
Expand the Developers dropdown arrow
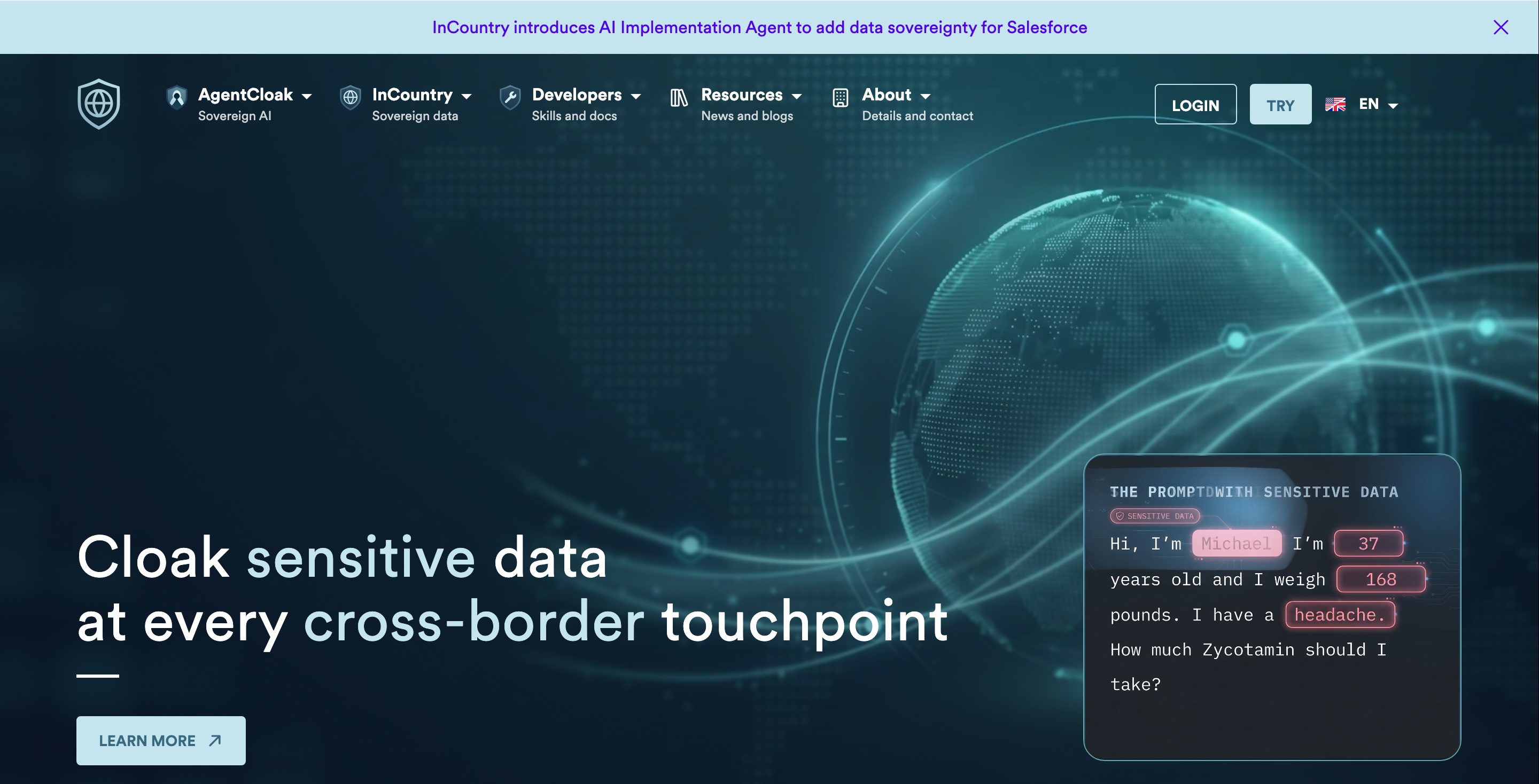click(636, 96)
